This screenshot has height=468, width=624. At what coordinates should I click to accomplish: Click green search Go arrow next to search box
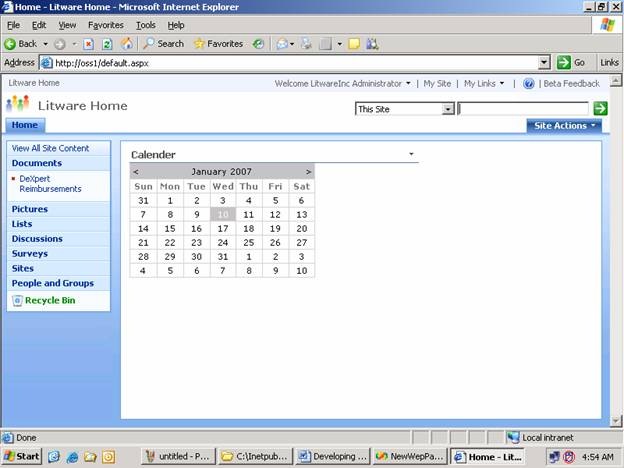pyautogui.click(x=600, y=108)
